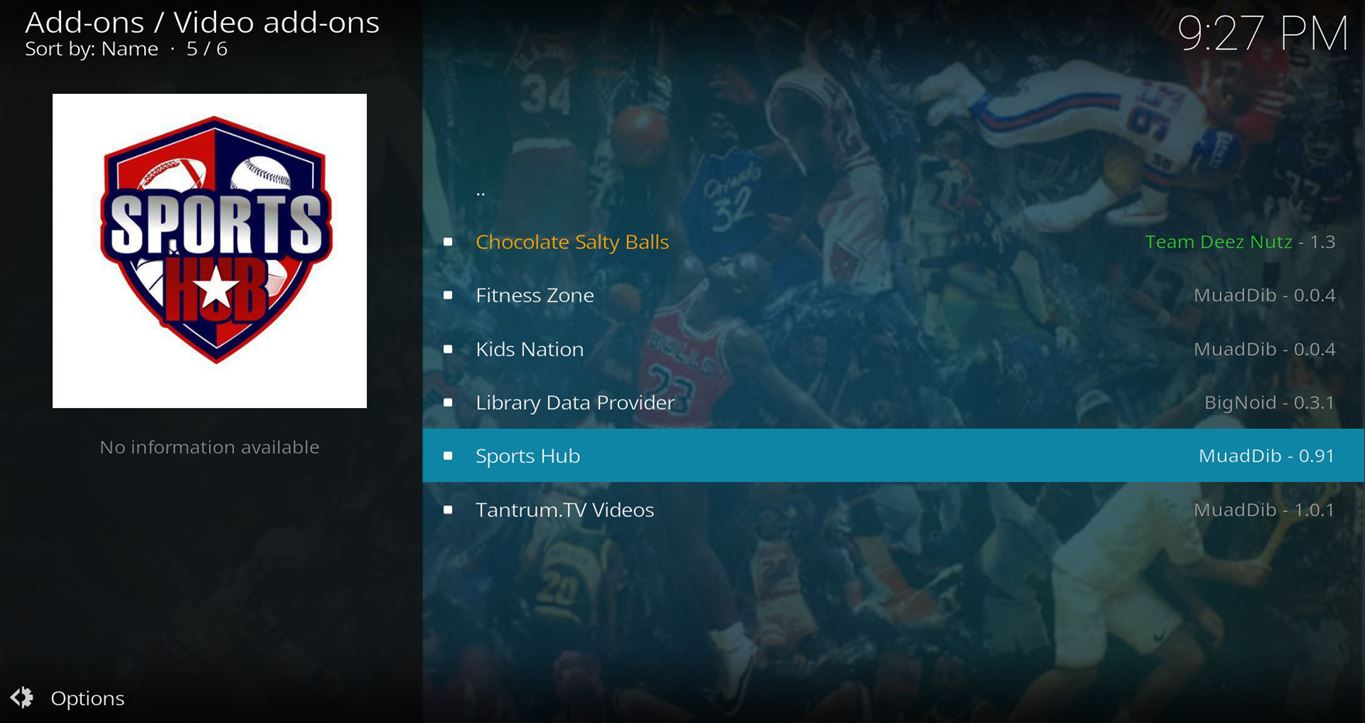This screenshot has height=723, width=1365.
Task: Click the bullet icon beside Kids Nation
Action: click(x=448, y=349)
